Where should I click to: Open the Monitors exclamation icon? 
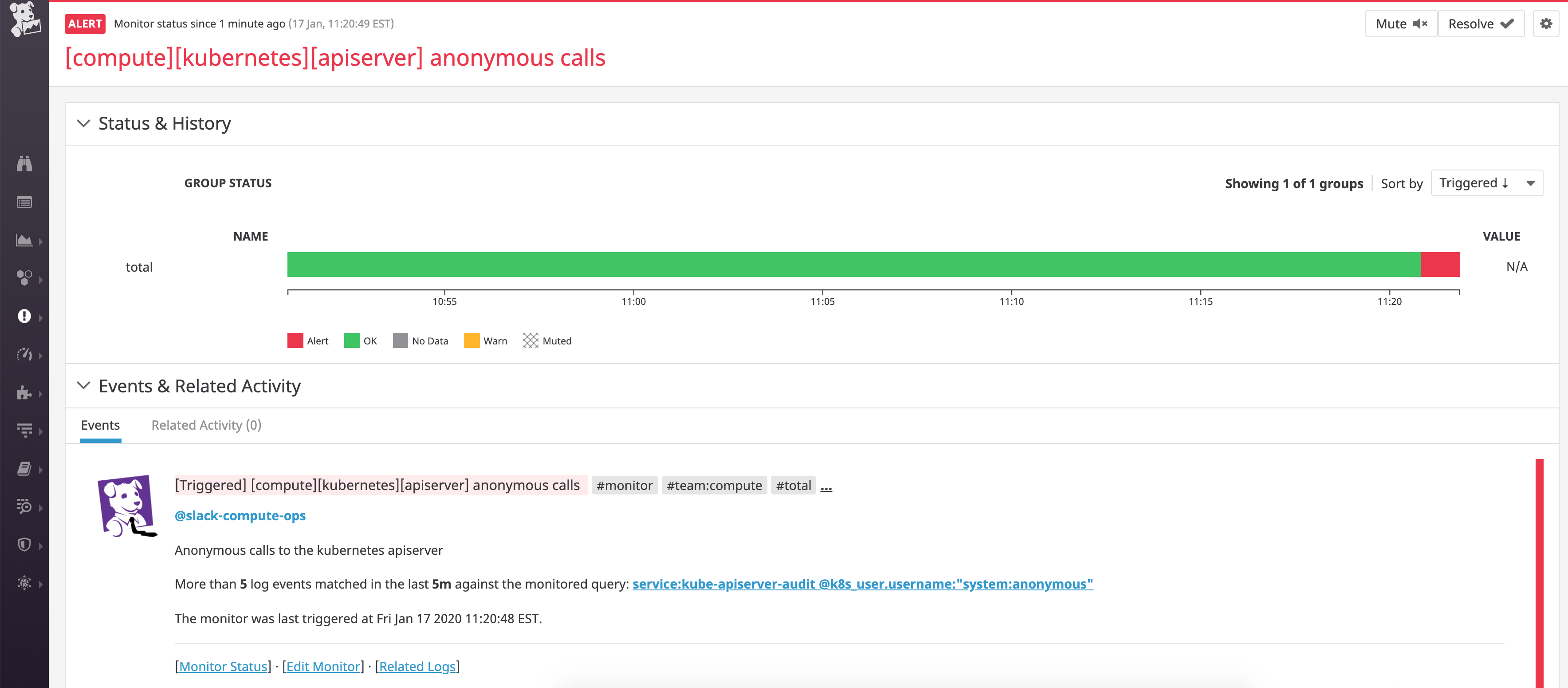tap(24, 316)
